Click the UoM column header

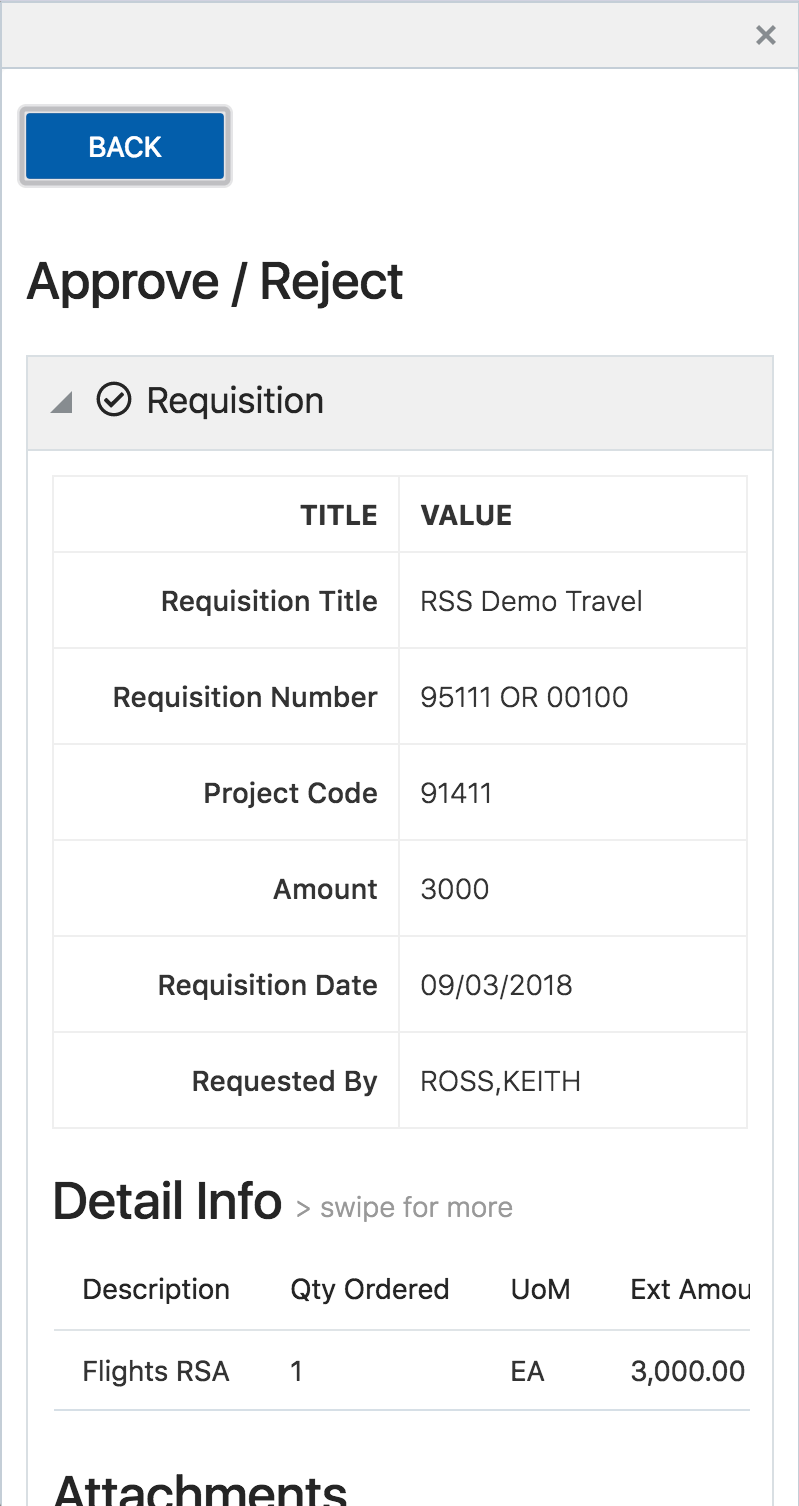540,1289
